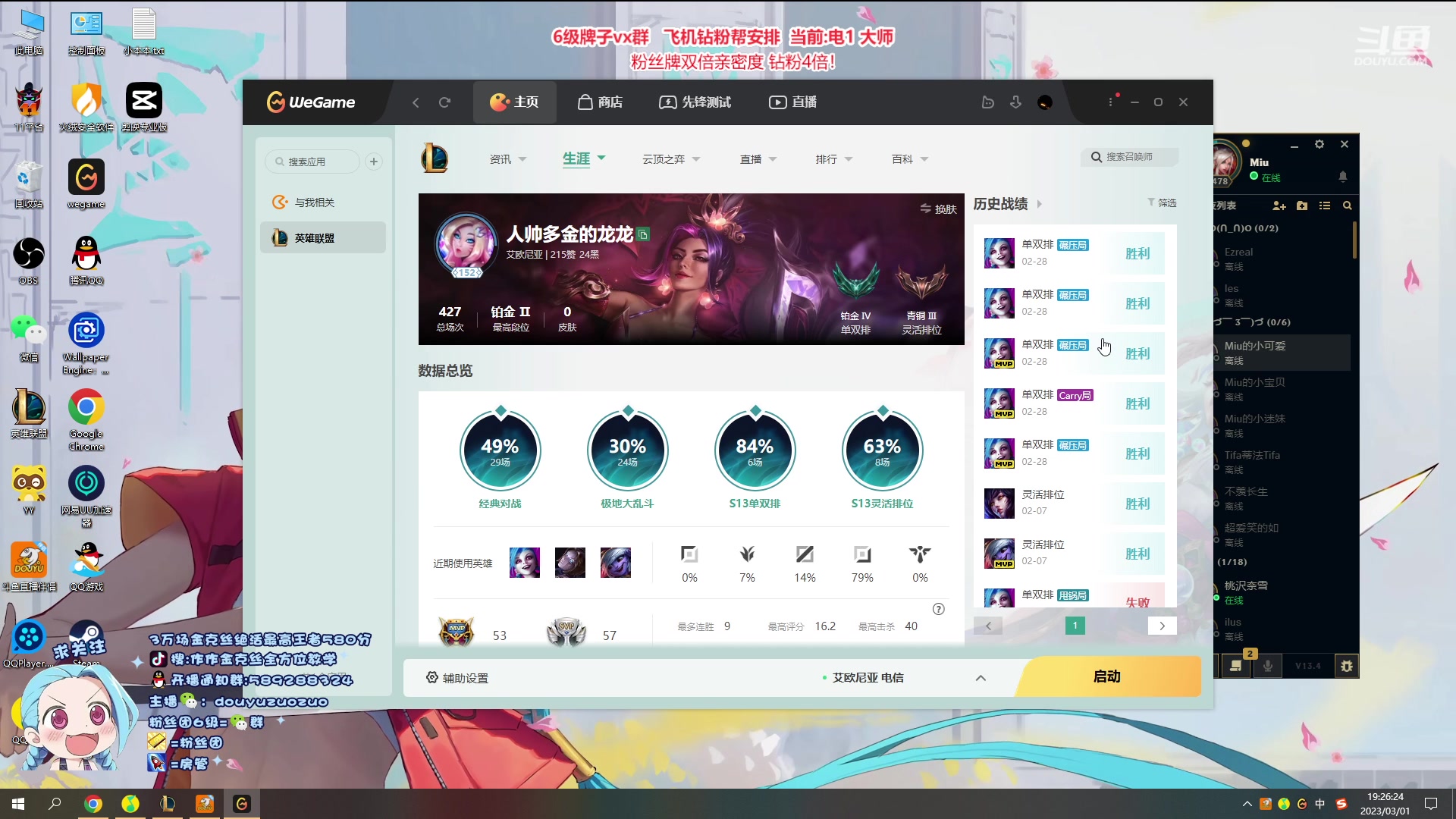Click the 搜索召唤师 search field
Screen dimensions: 1456x819
point(1130,157)
